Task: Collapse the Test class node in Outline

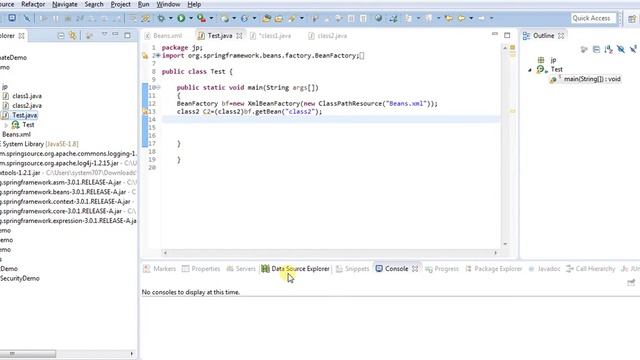Action: pos(530,70)
